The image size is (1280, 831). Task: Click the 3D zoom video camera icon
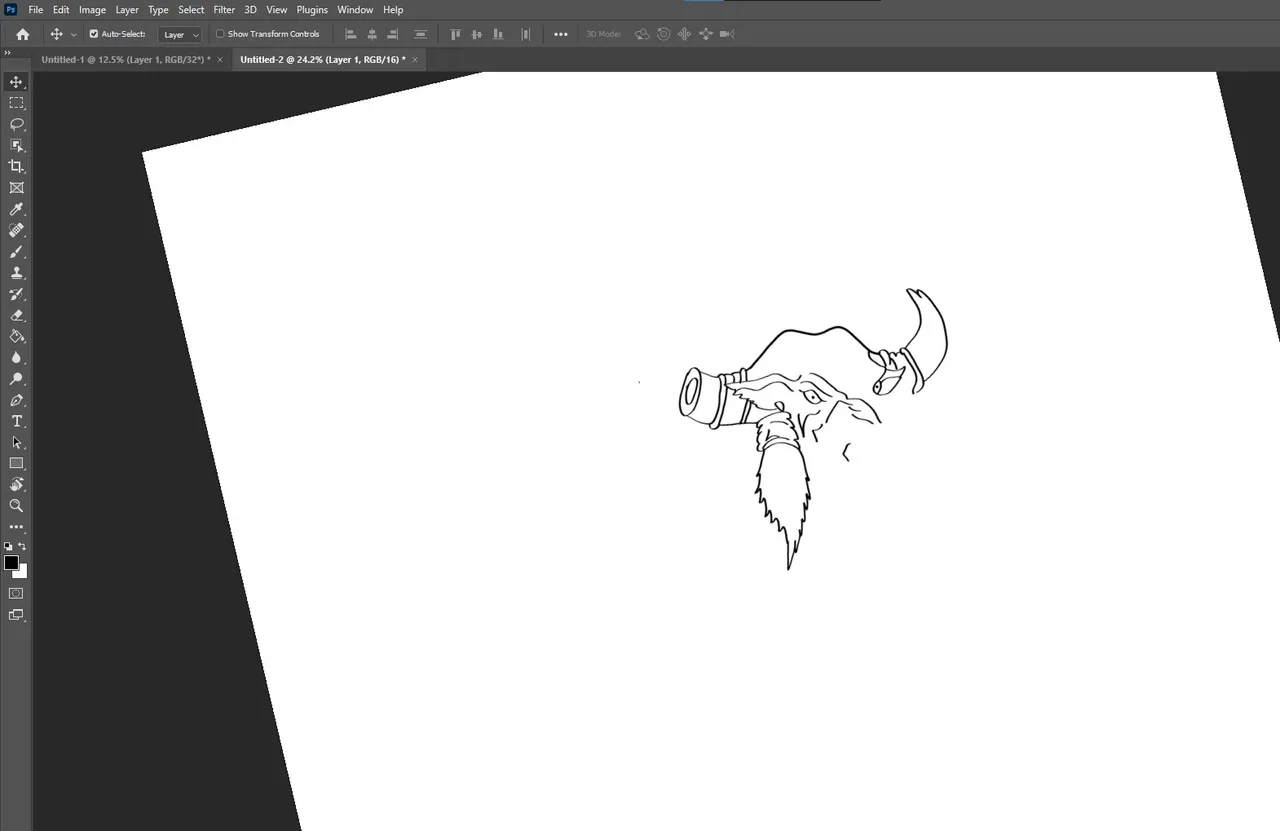[x=727, y=34]
